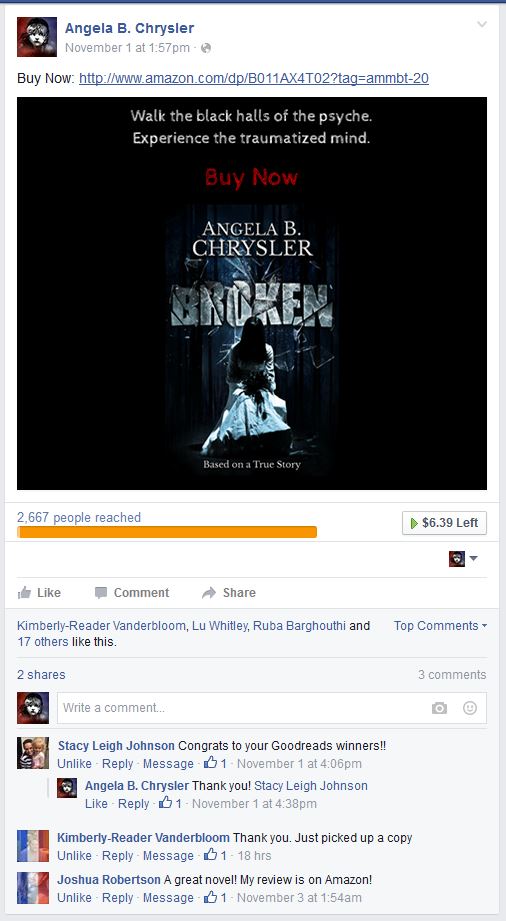Open Angela B. Chrysler's profile picture
This screenshot has width=506, height=921.
(36, 36)
